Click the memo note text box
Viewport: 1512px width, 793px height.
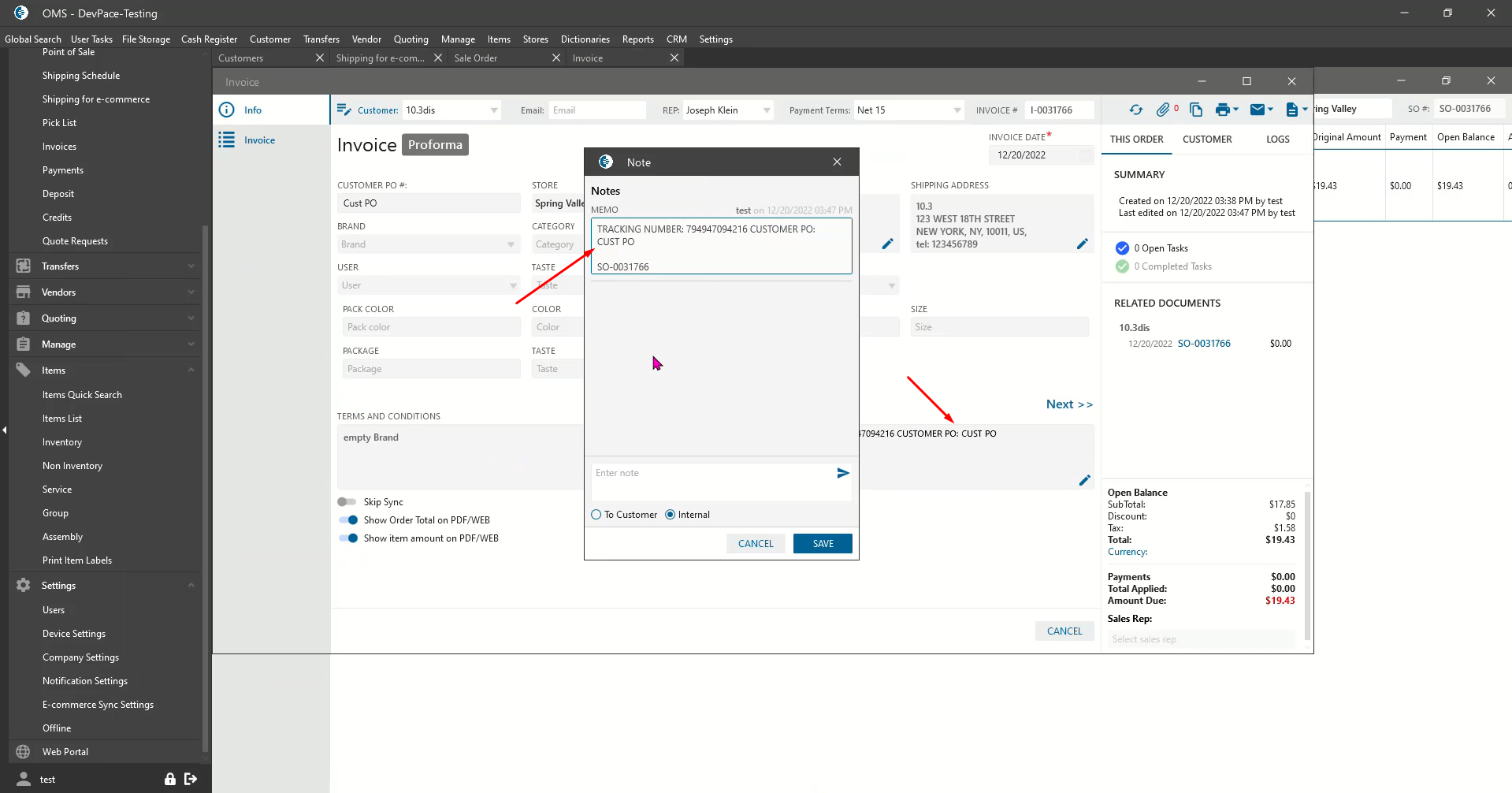[x=722, y=247]
